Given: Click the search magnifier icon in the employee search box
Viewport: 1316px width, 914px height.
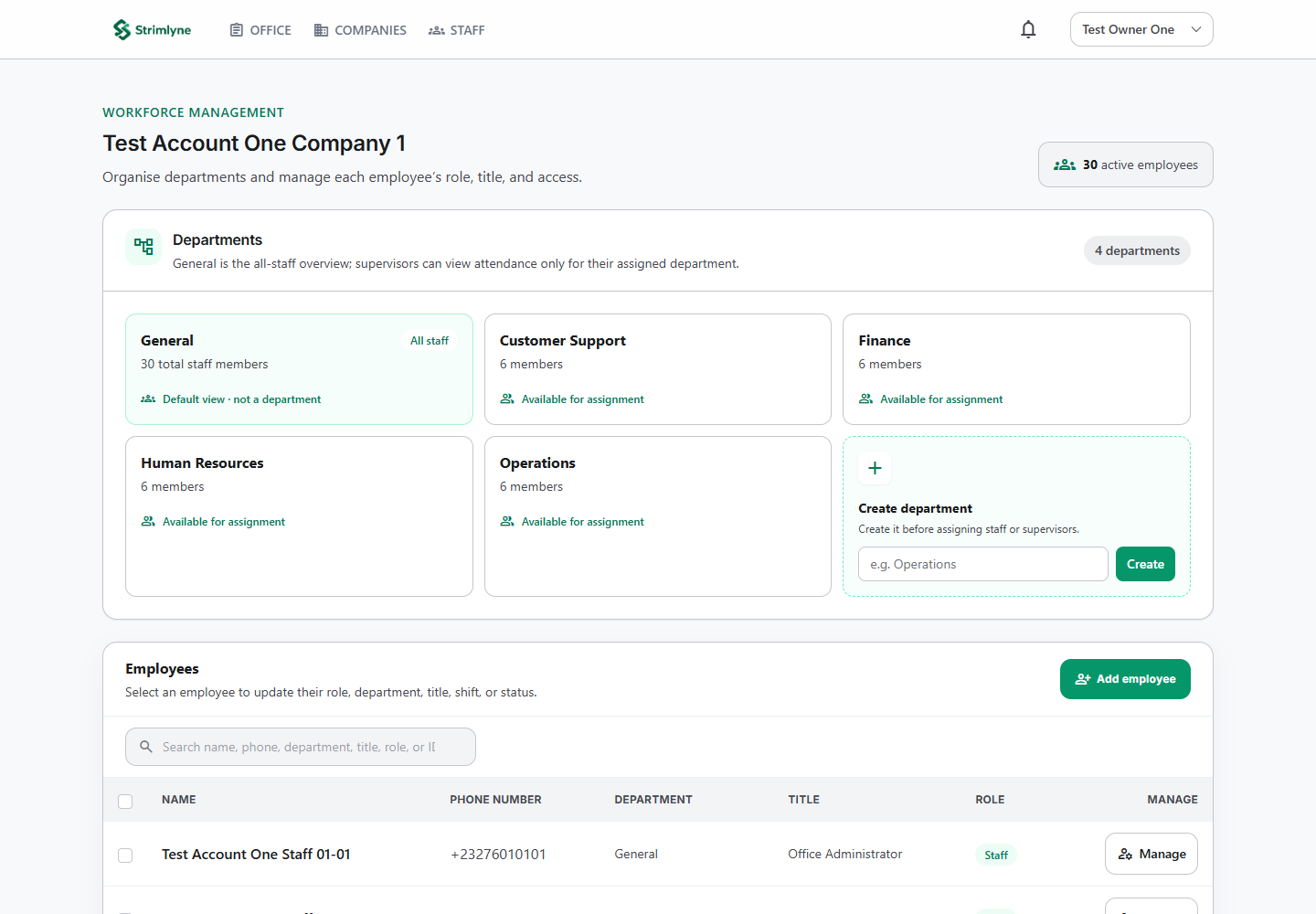Looking at the screenshot, I should point(146,747).
